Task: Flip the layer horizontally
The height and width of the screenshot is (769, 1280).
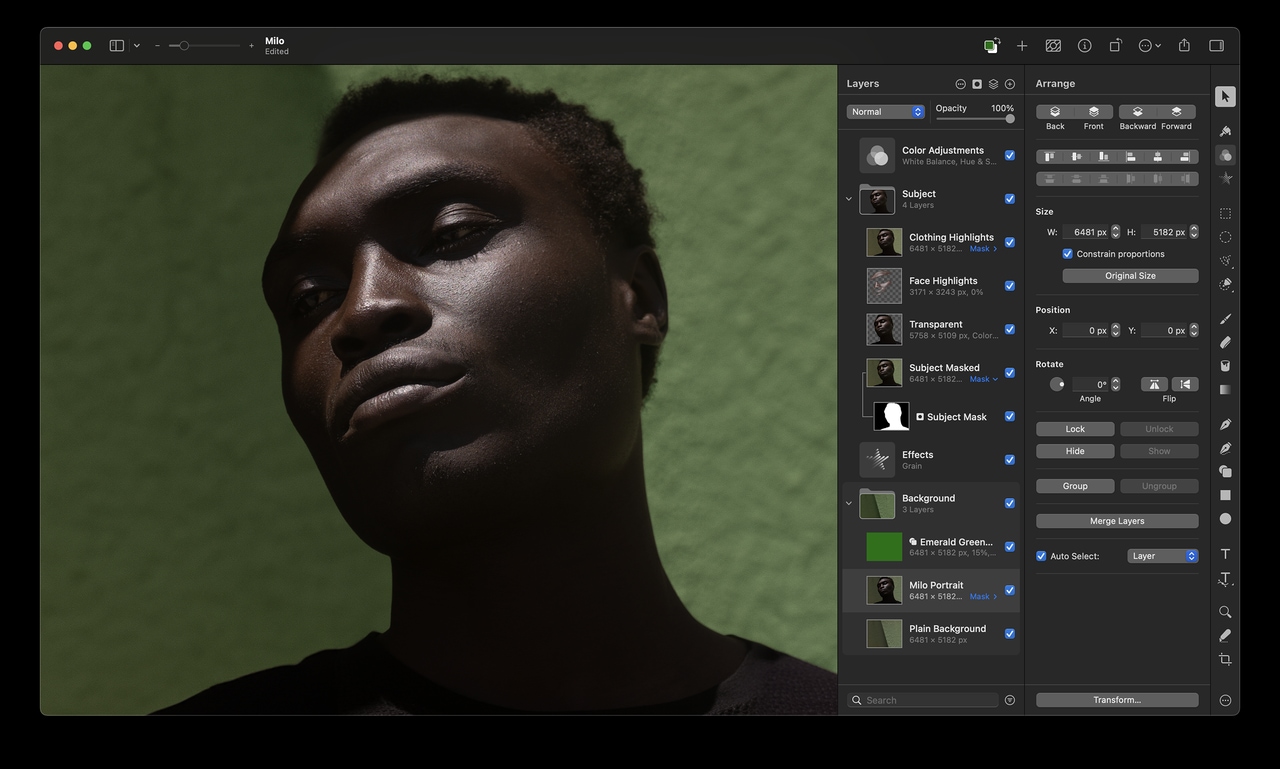Action: [1154, 384]
